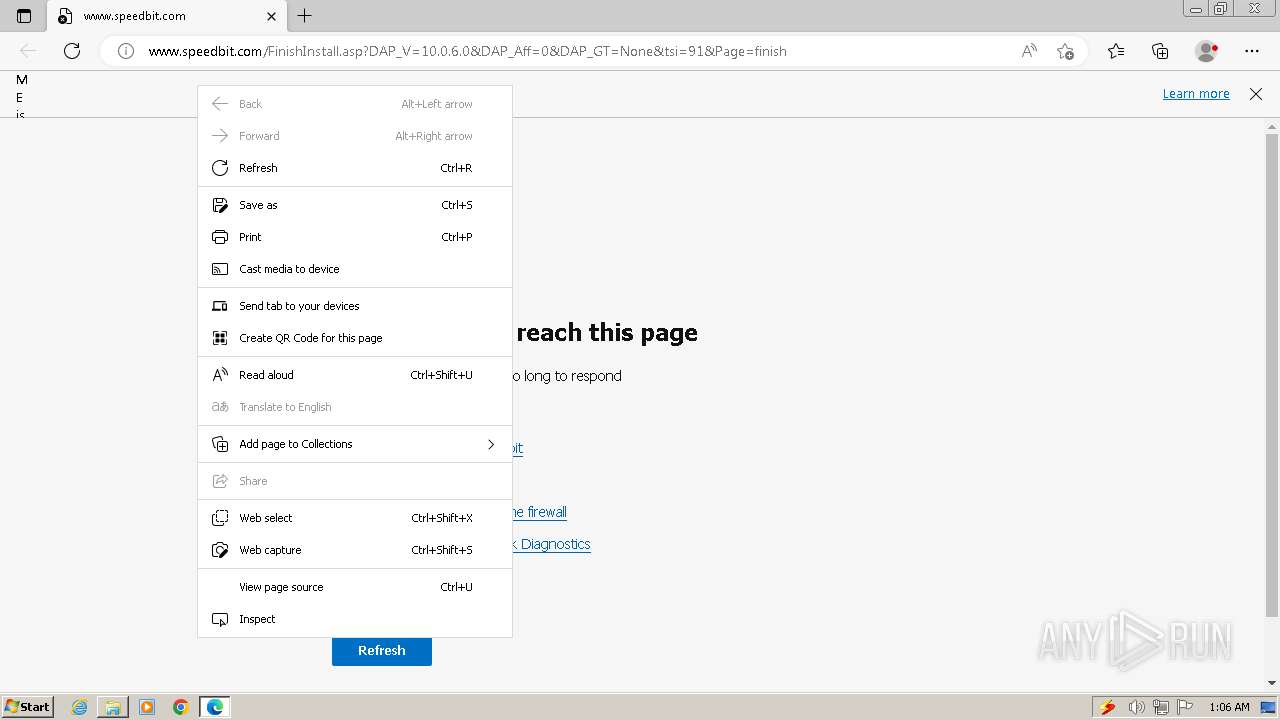Select Save as in the context menu

pyautogui.click(x=355, y=205)
